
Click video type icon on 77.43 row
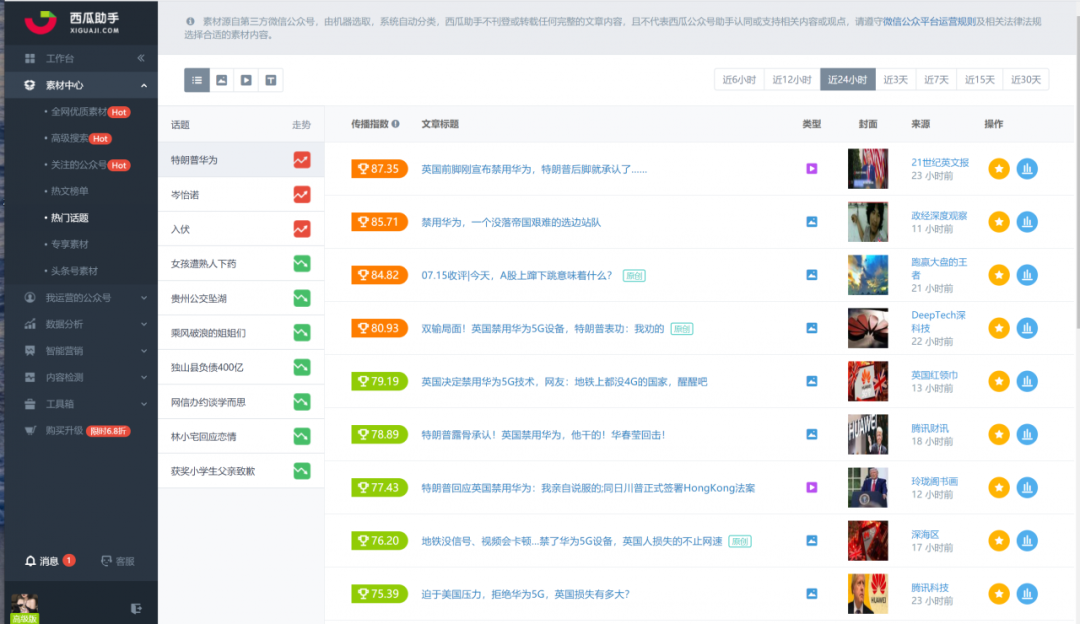point(812,488)
